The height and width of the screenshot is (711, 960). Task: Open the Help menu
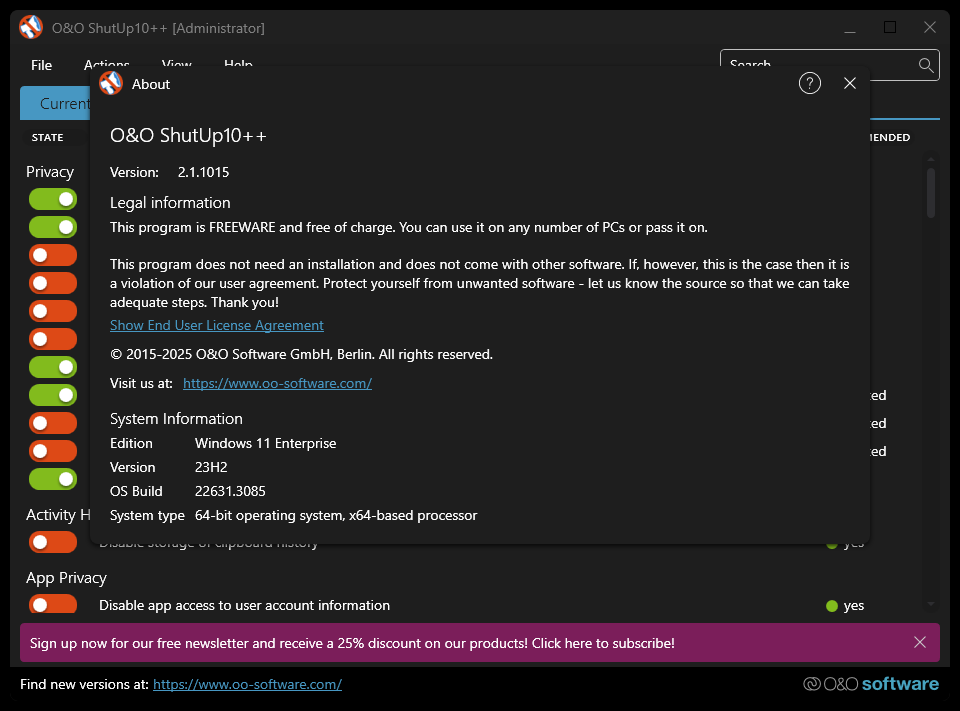(238, 65)
